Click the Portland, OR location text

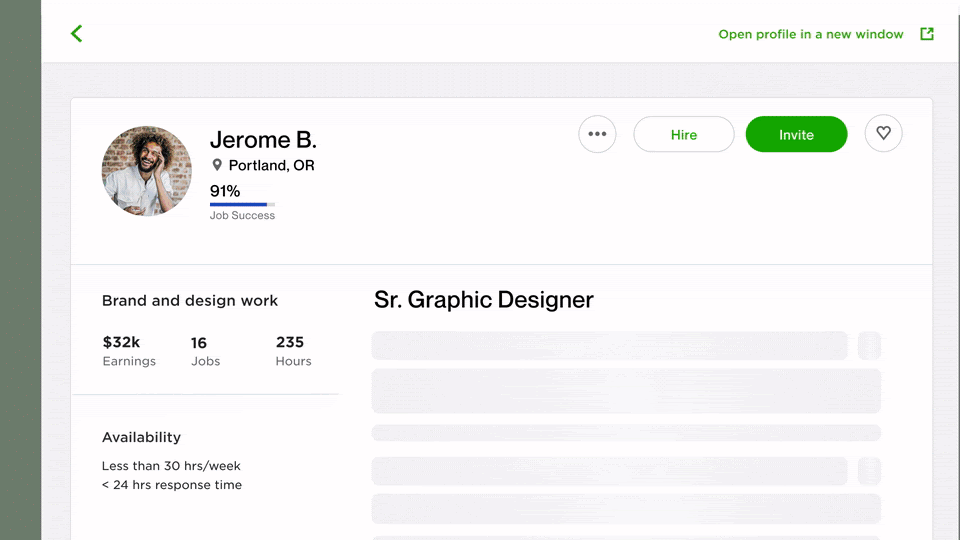click(271, 165)
